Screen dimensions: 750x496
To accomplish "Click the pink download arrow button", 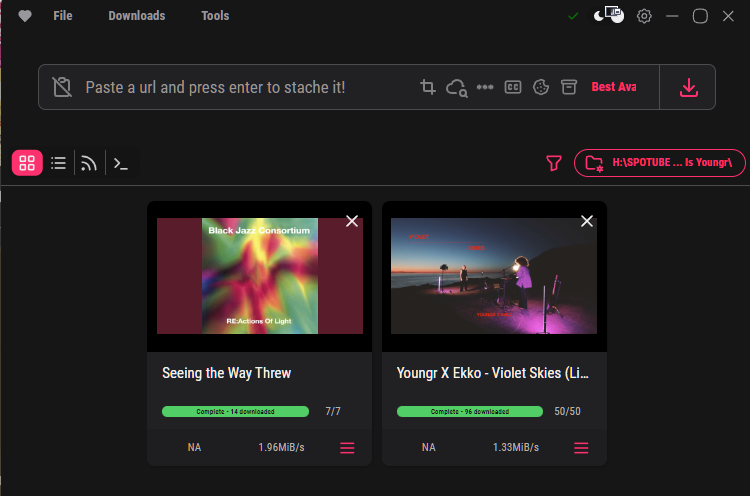I will tap(689, 88).
